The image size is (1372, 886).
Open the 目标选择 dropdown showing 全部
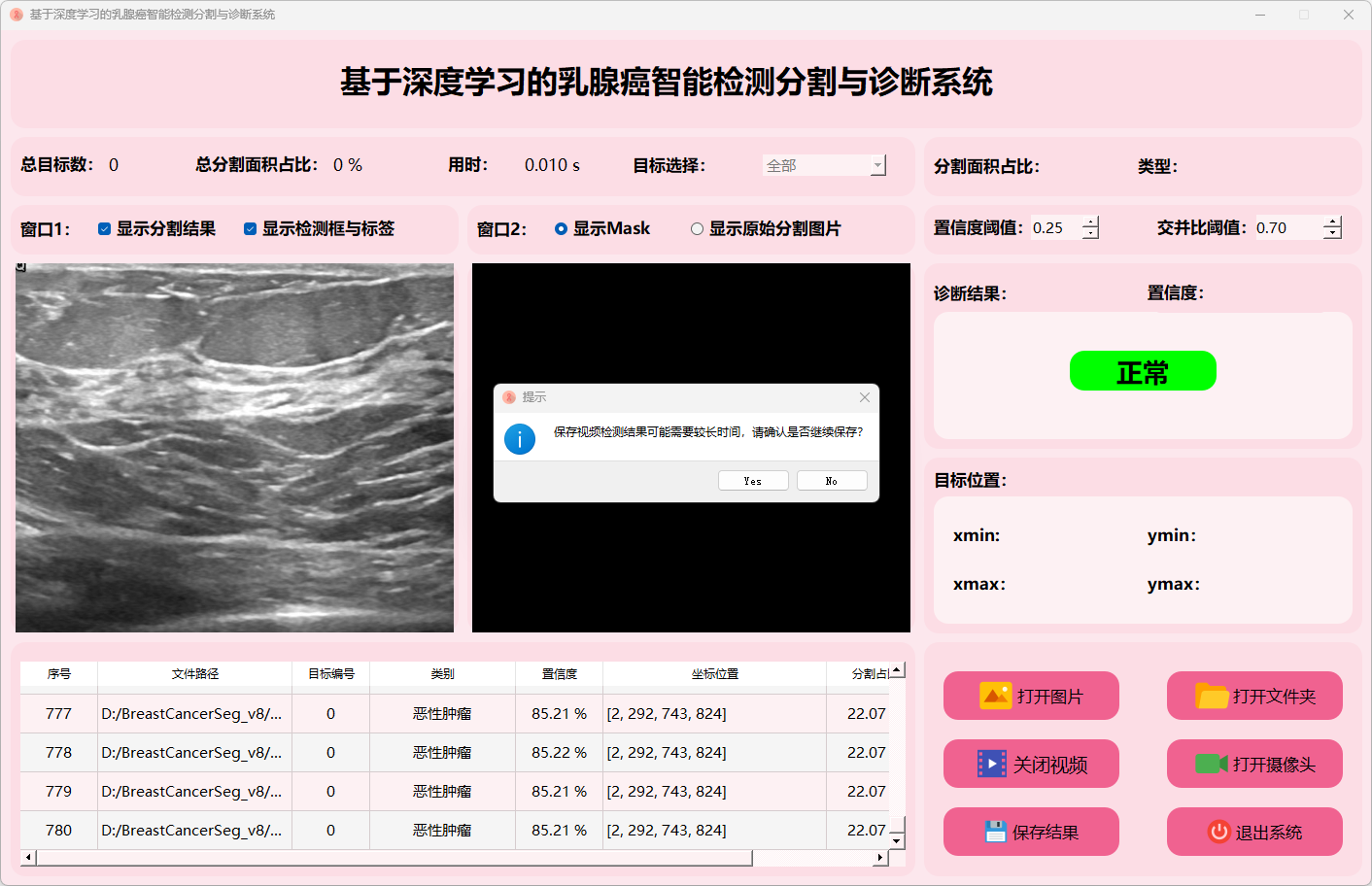pos(824,166)
